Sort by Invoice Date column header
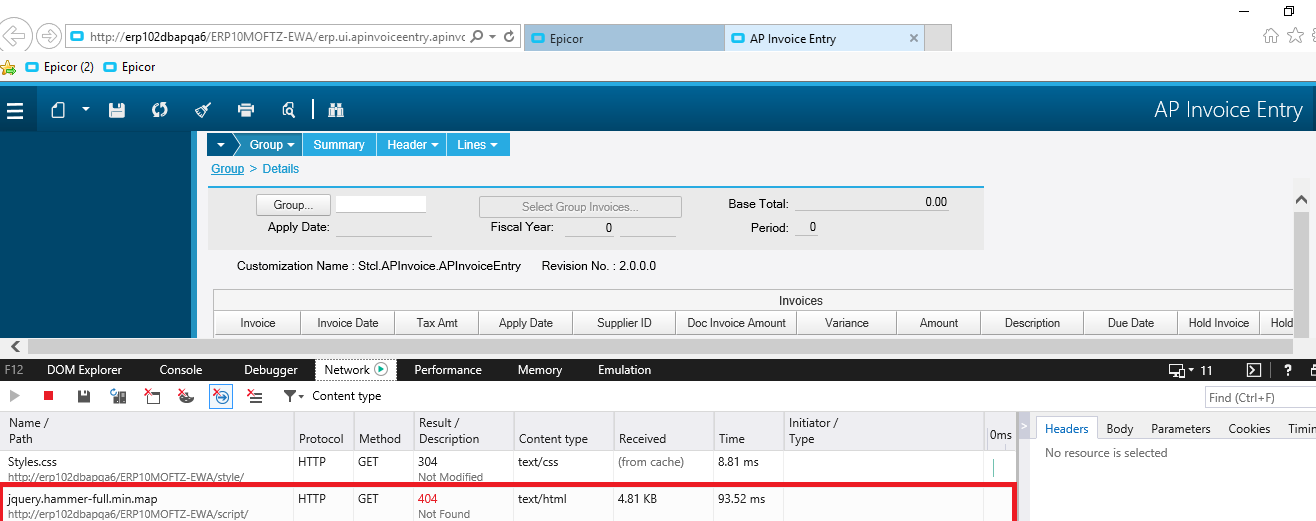Screen dimensions: 1316x521 348,323
